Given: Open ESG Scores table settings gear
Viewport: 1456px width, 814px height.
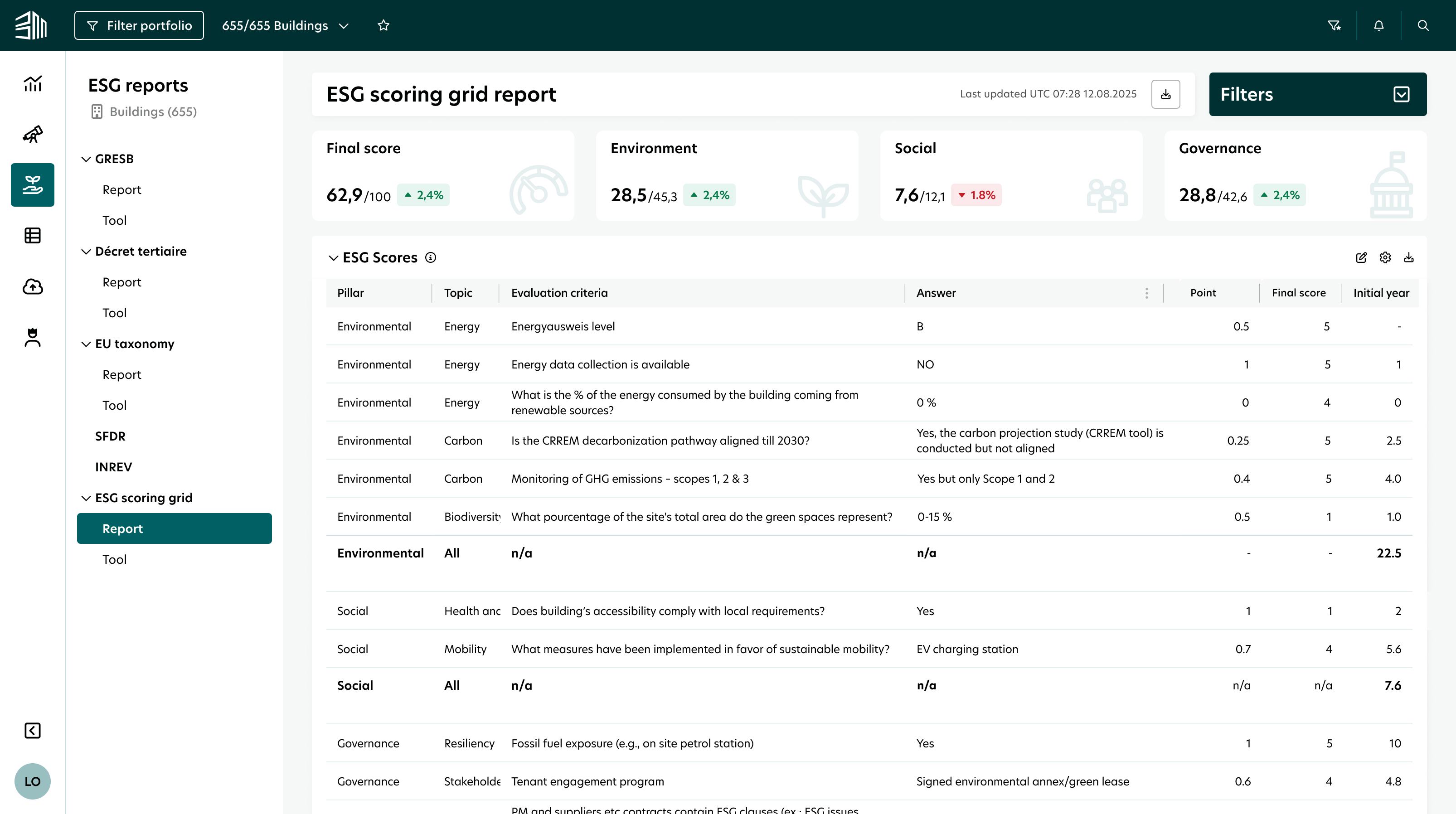Looking at the screenshot, I should pyautogui.click(x=1385, y=258).
